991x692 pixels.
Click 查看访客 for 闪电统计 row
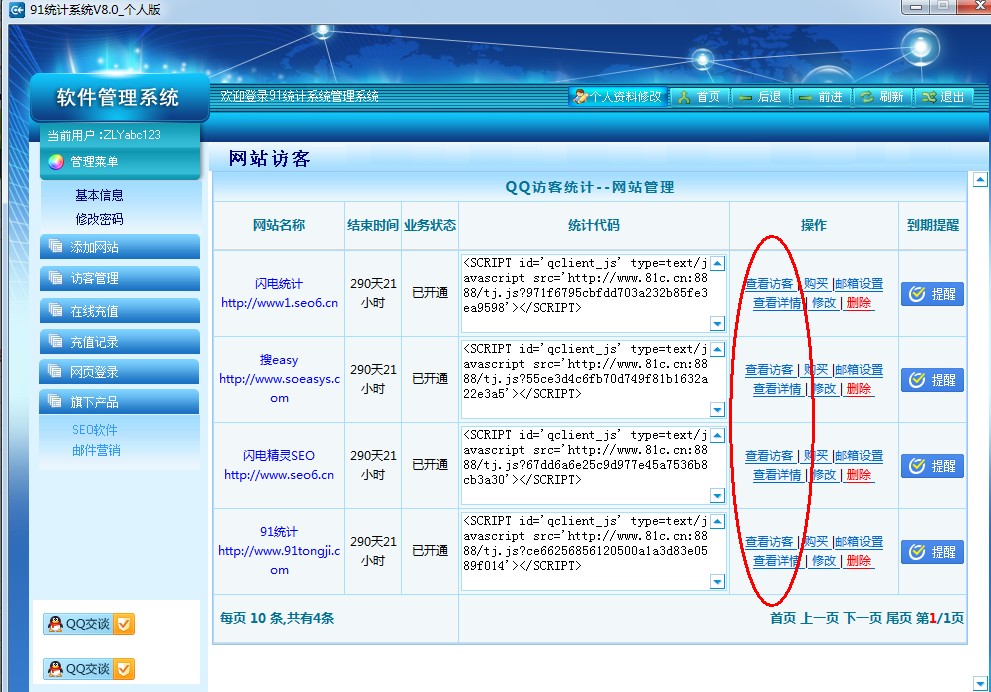click(769, 284)
